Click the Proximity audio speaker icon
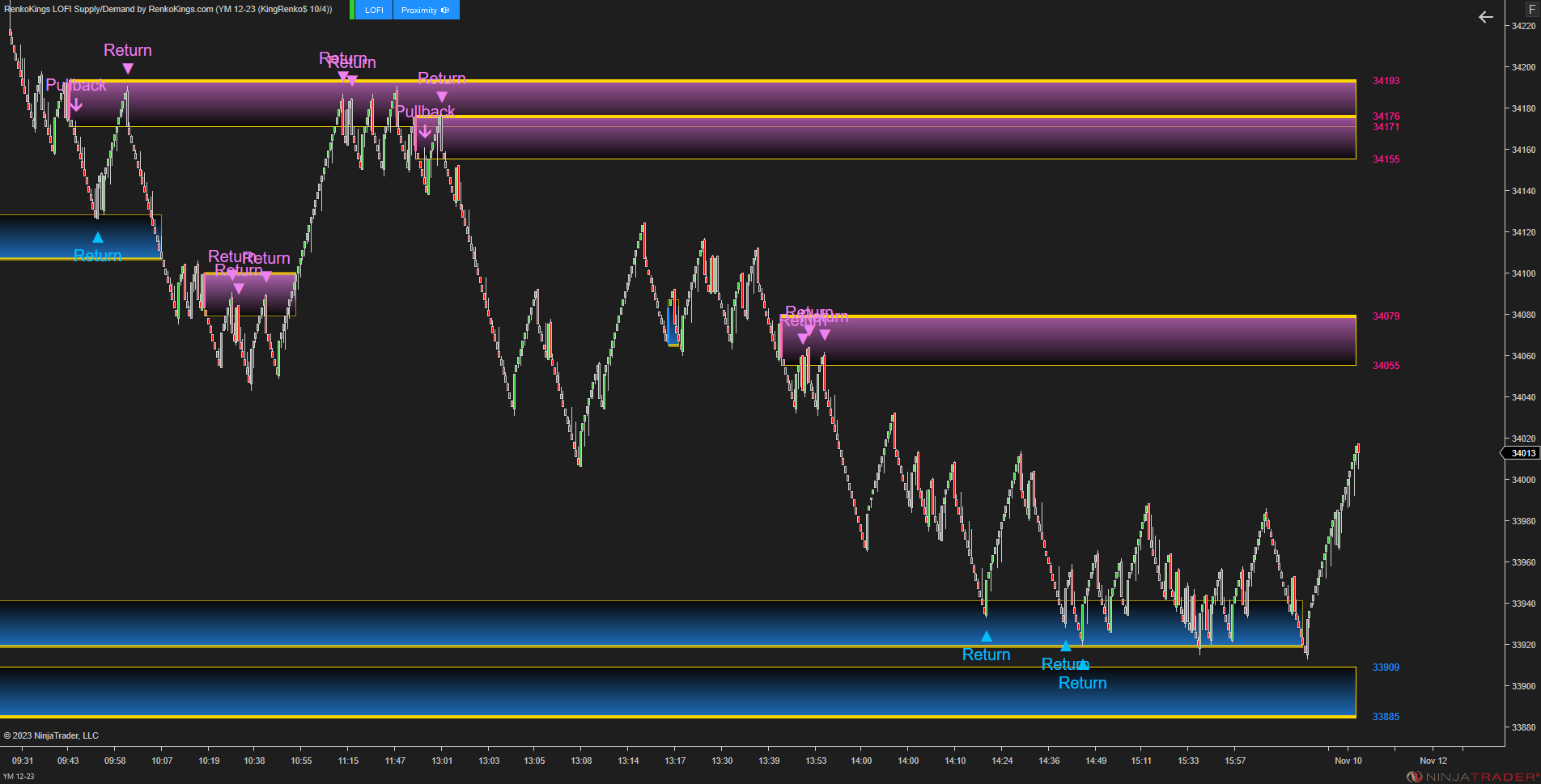This screenshot has height=784, width=1541. (444, 11)
